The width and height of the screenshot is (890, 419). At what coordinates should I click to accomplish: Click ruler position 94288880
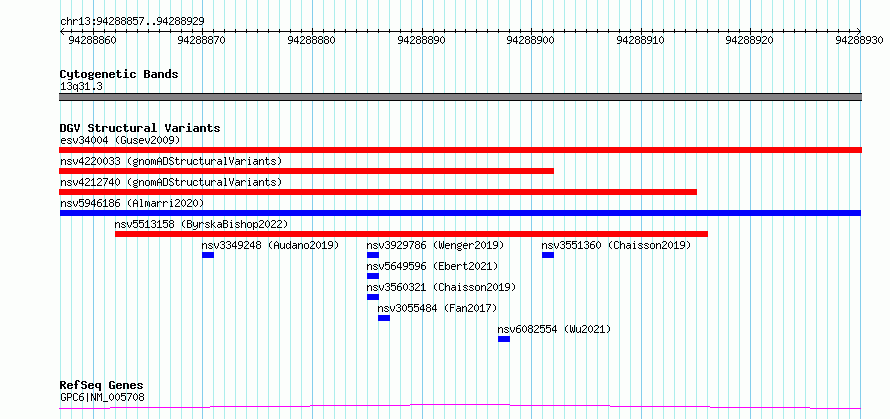pyautogui.click(x=312, y=40)
